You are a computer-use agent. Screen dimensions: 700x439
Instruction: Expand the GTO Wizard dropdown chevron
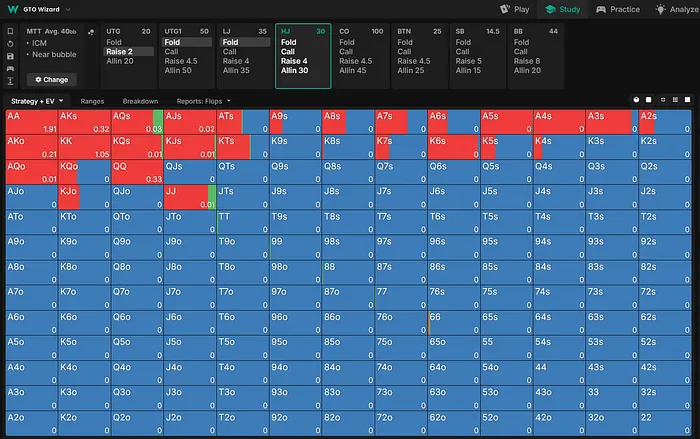pyautogui.click(x=69, y=9)
